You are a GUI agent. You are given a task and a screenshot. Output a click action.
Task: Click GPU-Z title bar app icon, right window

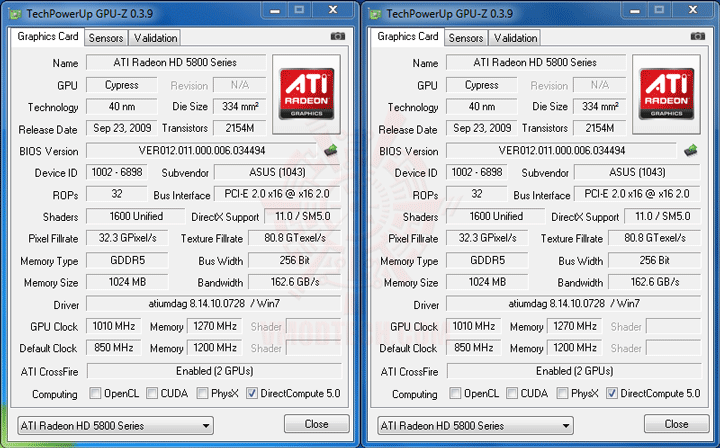click(375, 14)
